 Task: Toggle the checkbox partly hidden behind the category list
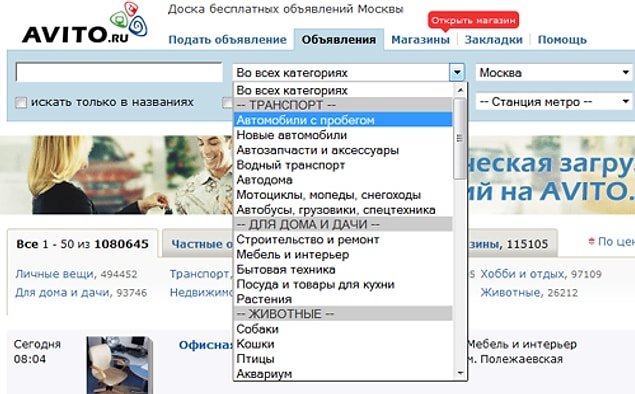point(228,102)
